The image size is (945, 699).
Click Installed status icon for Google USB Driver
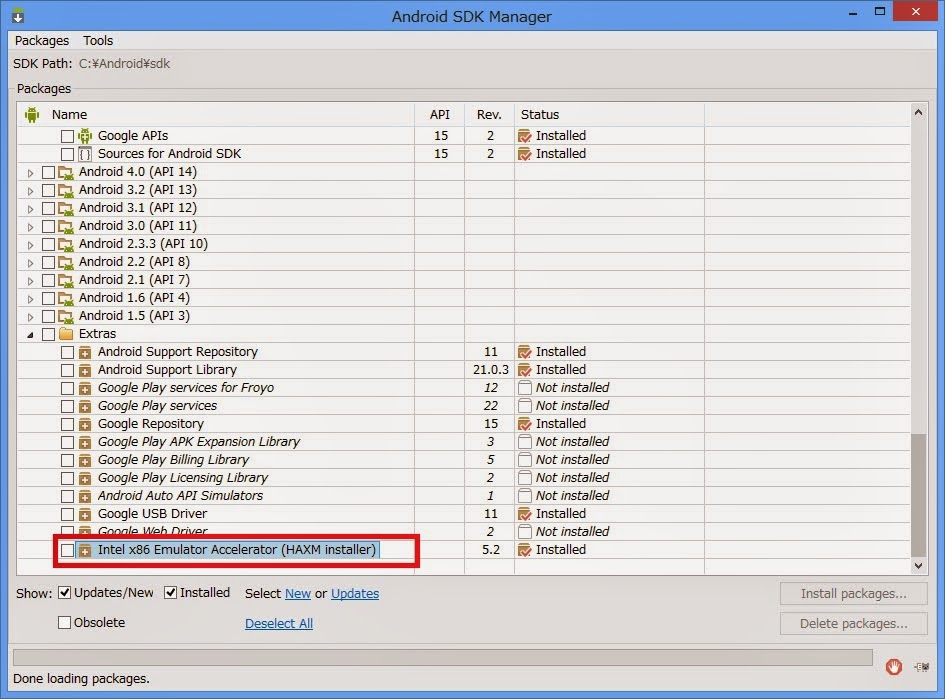524,514
